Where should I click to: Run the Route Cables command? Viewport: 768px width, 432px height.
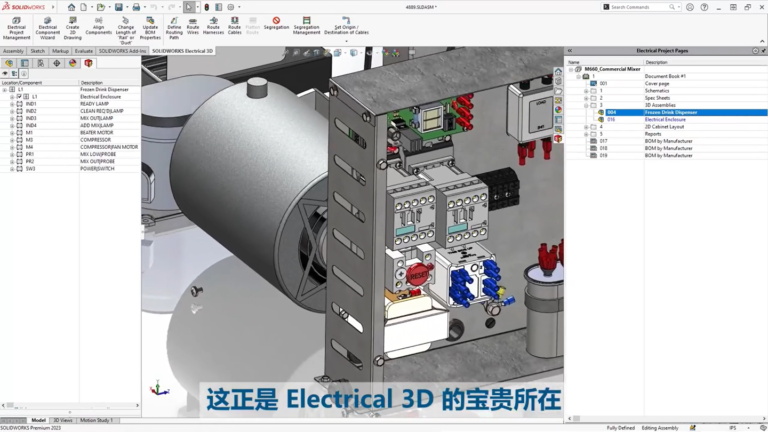235,26
